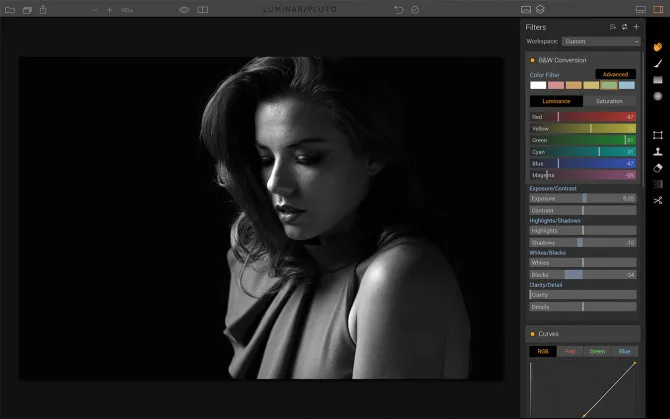The image size is (670, 419).
Task: Select the Brush masking tool
Action: click(x=658, y=63)
